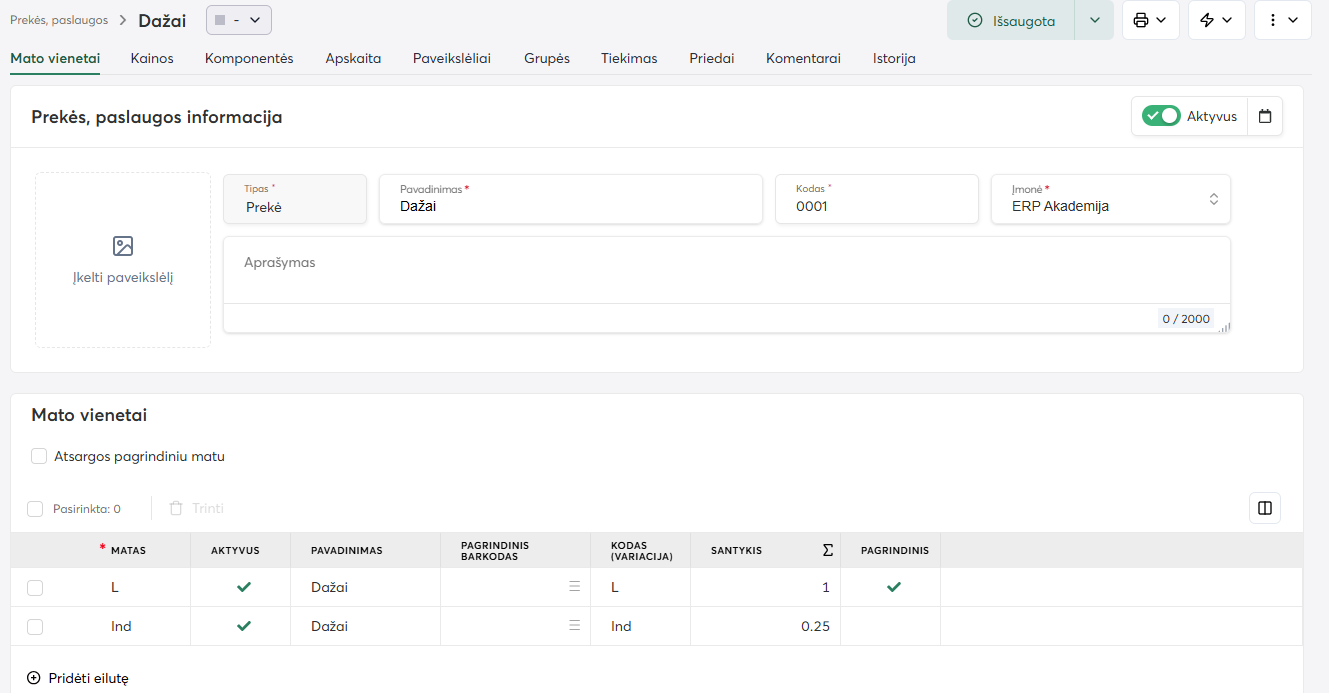Click the active checkmark in row Ind
This screenshot has height=693, width=1329.
click(244, 626)
